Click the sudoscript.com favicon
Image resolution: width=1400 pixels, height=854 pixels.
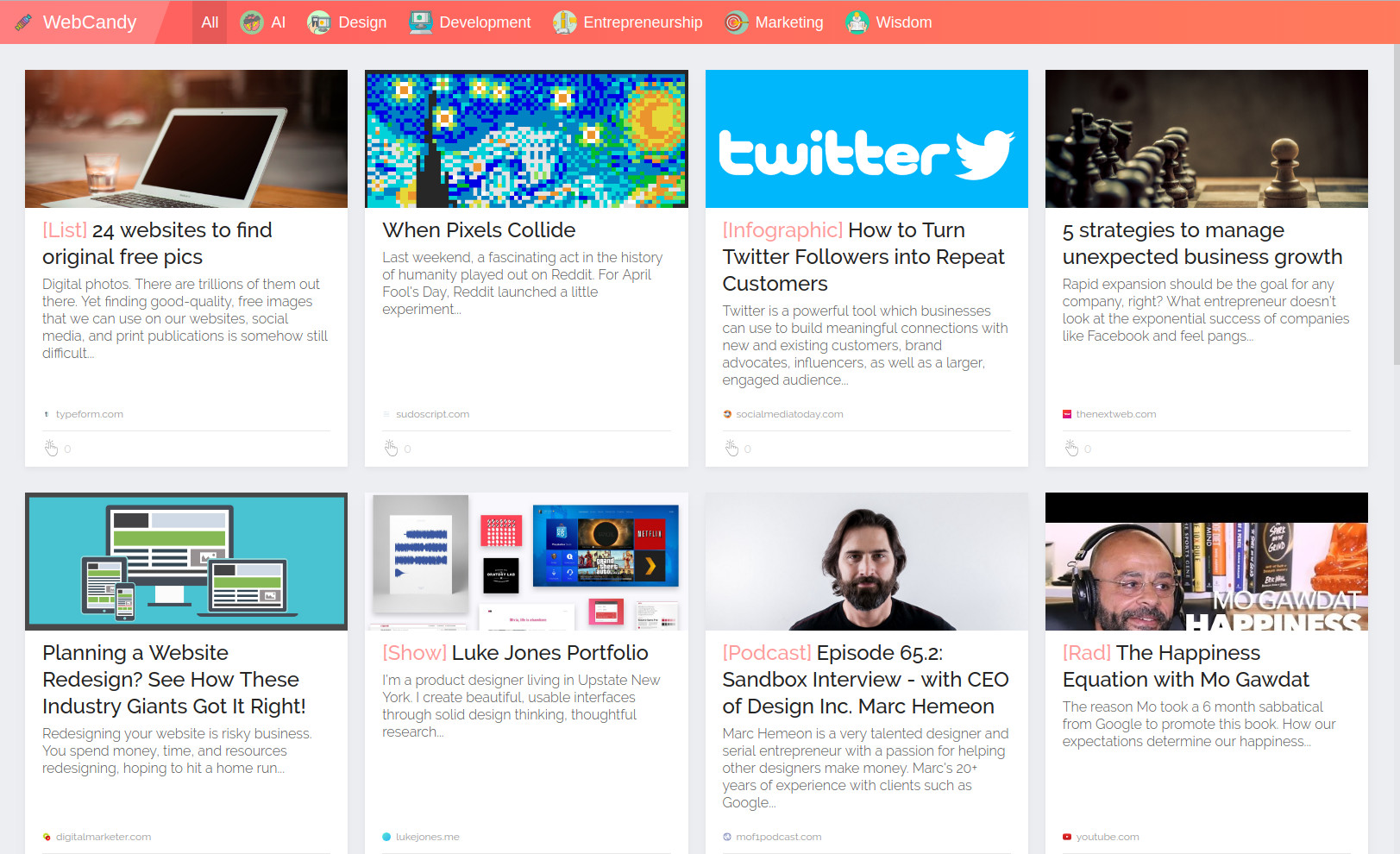pyautogui.click(x=386, y=414)
